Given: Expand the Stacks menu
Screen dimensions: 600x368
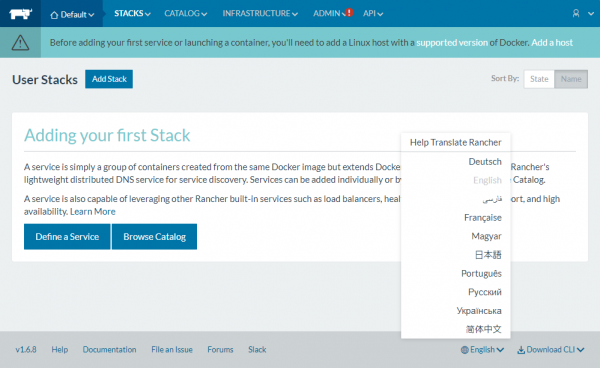Looking at the screenshot, I should pyautogui.click(x=132, y=13).
